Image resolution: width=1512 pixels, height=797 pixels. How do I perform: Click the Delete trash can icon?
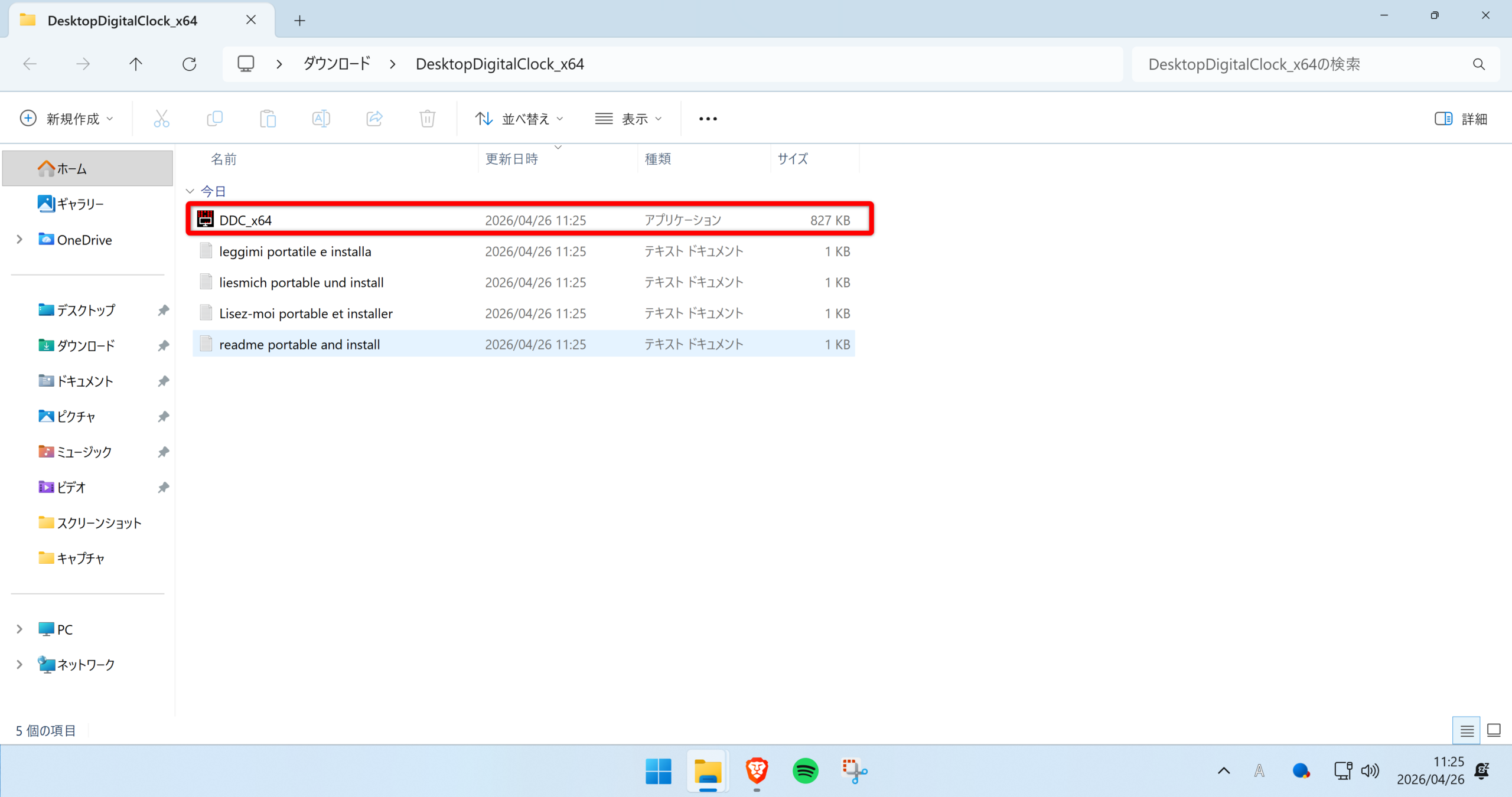tap(428, 119)
